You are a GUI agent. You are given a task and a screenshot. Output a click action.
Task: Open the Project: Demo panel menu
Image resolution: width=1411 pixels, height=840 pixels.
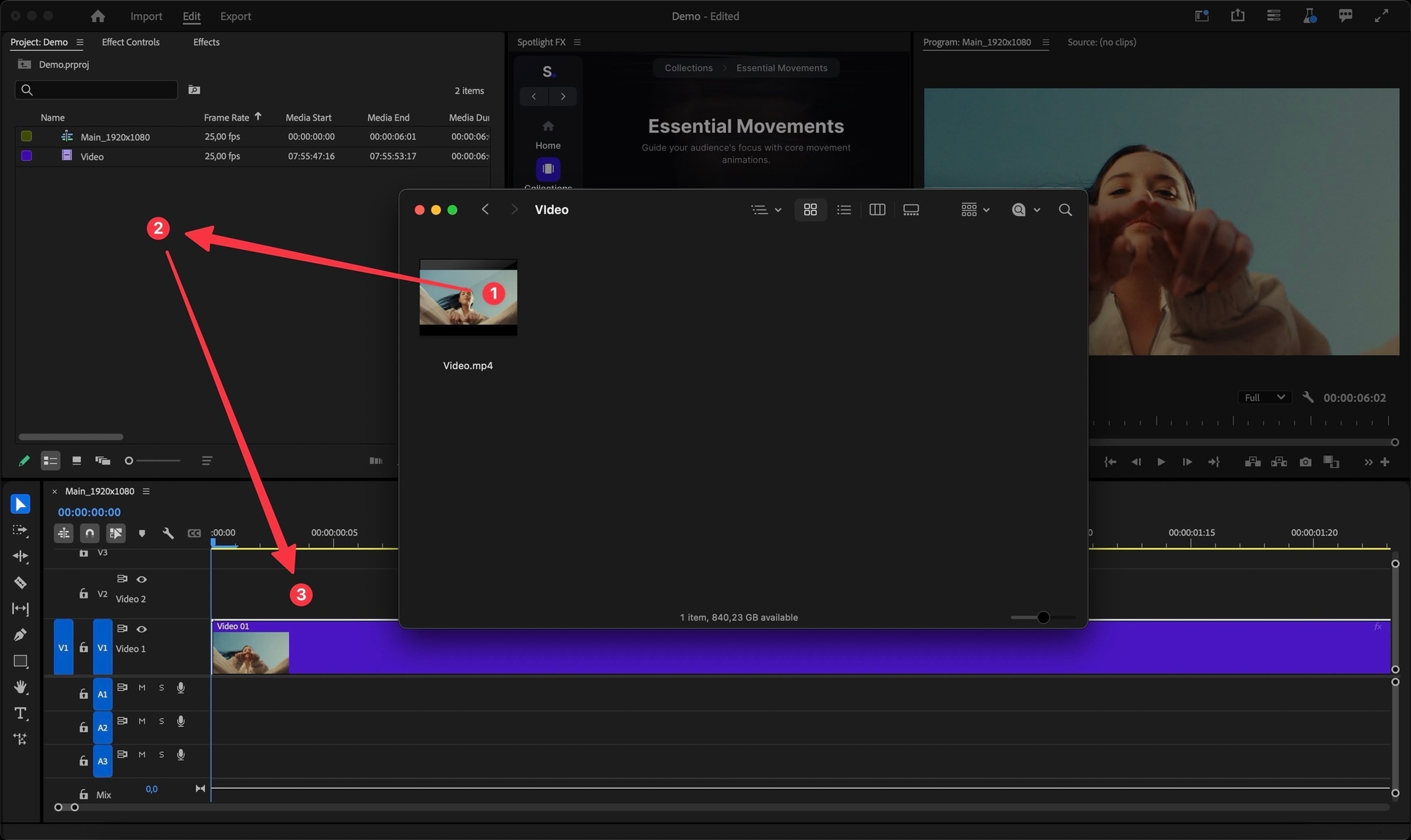pyautogui.click(x=79, y=43)
